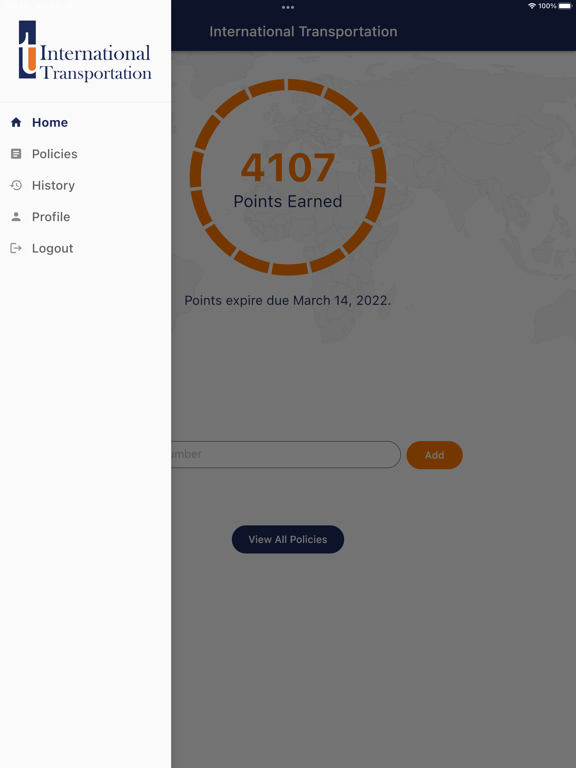Tap the orange Add button

point(434,455)
